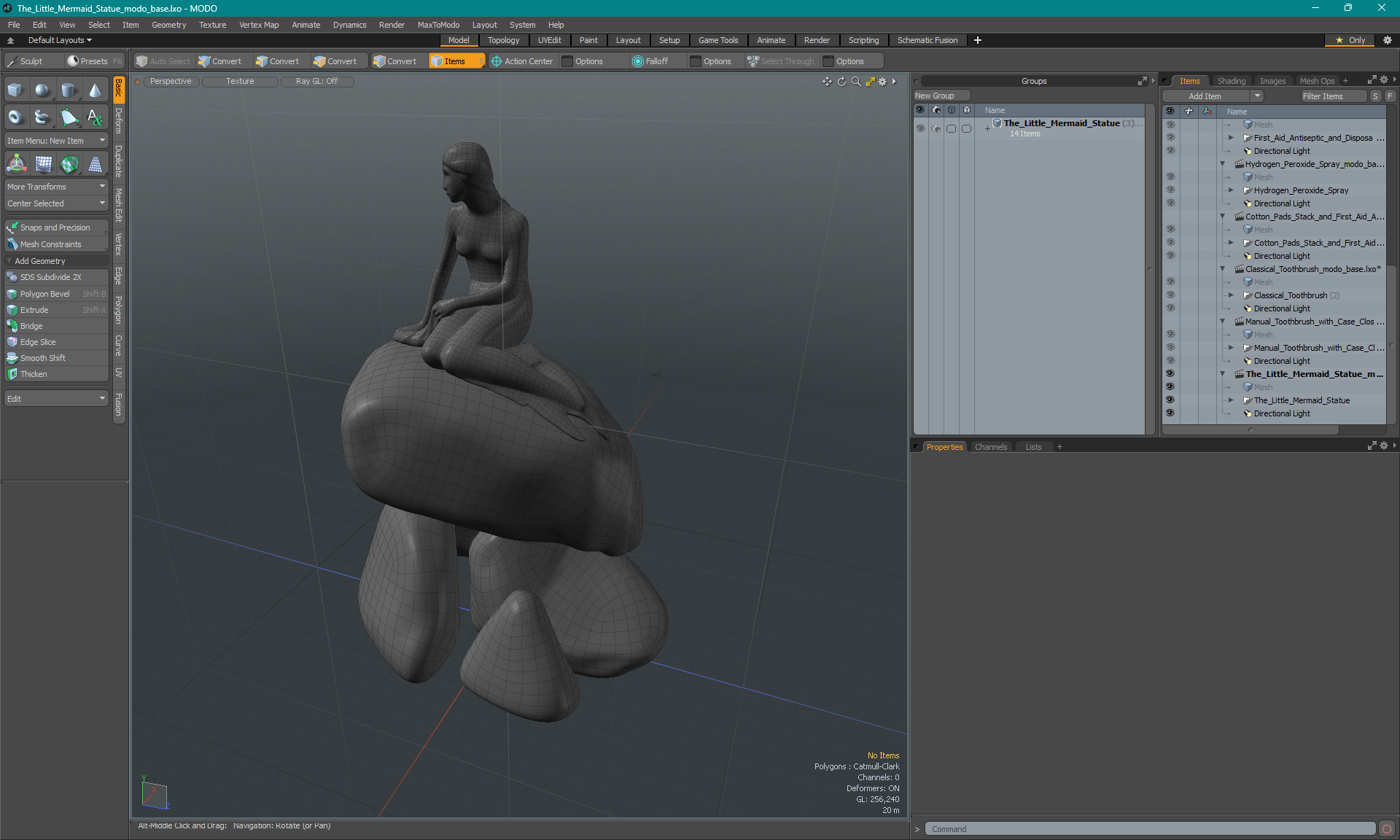
Task: Click Snaps and Precision button
Action: point(56,227)
